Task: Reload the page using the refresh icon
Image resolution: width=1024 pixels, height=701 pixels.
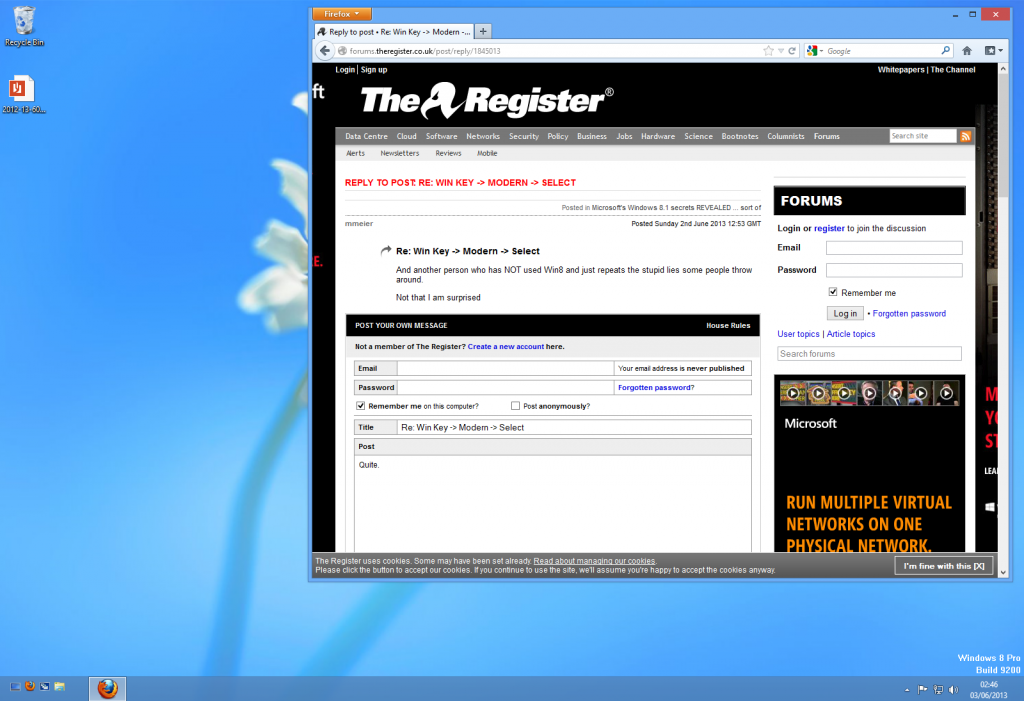Action: click(x=792, y=51)
